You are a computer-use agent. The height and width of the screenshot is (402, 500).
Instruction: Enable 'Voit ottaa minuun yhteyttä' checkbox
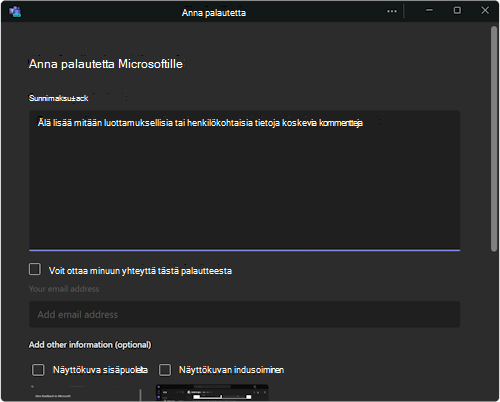pyautogui.click(x=35, y=269)
